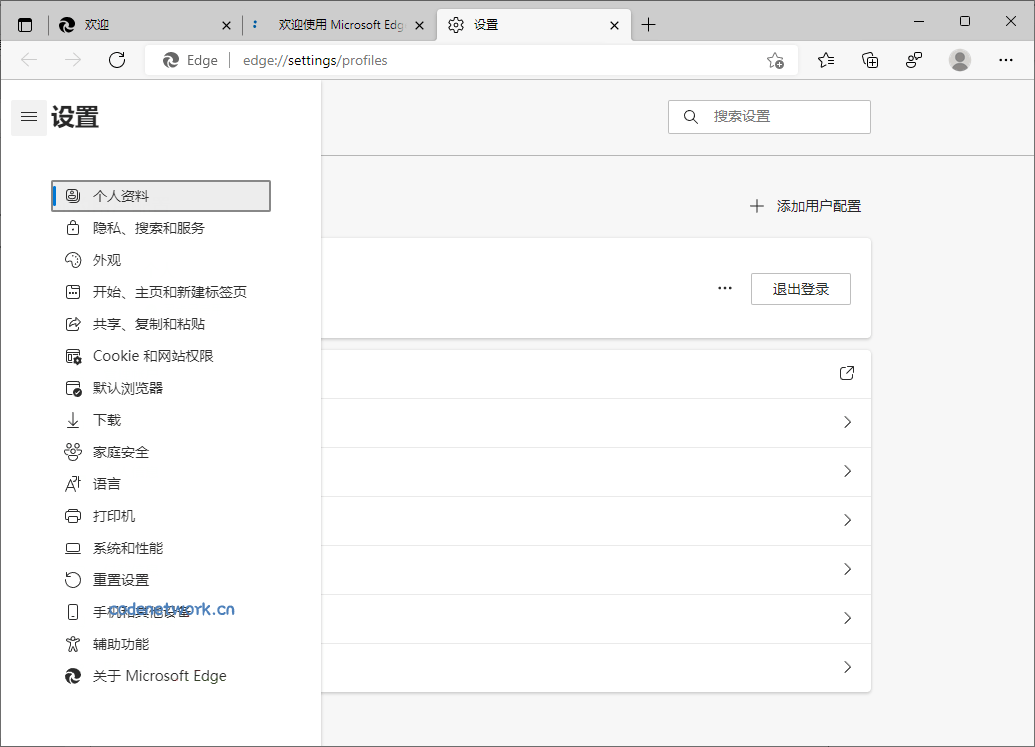Refresh the current page
Image resolution: width=1035 pixels, height=747 pixels.
tap(117, 60)
